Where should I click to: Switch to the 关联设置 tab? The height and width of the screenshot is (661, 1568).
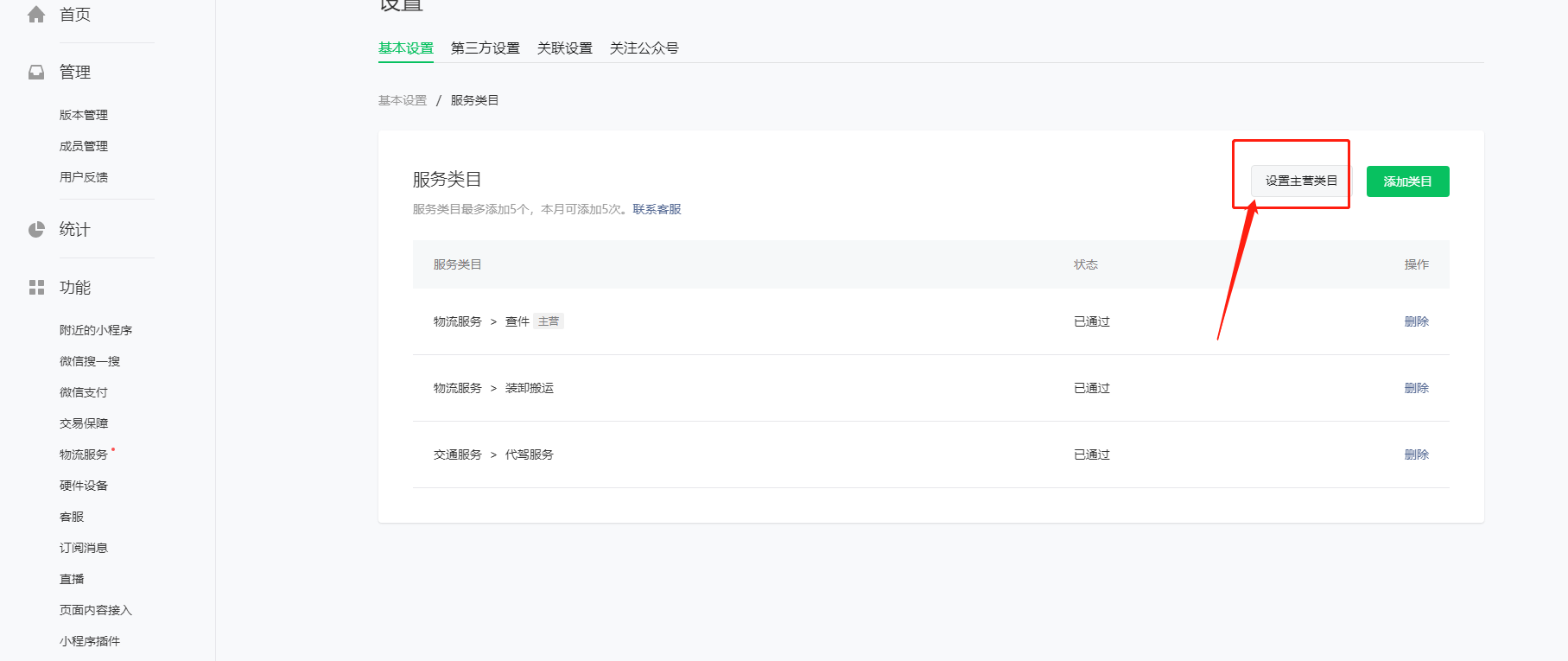[x=565, y=48]
